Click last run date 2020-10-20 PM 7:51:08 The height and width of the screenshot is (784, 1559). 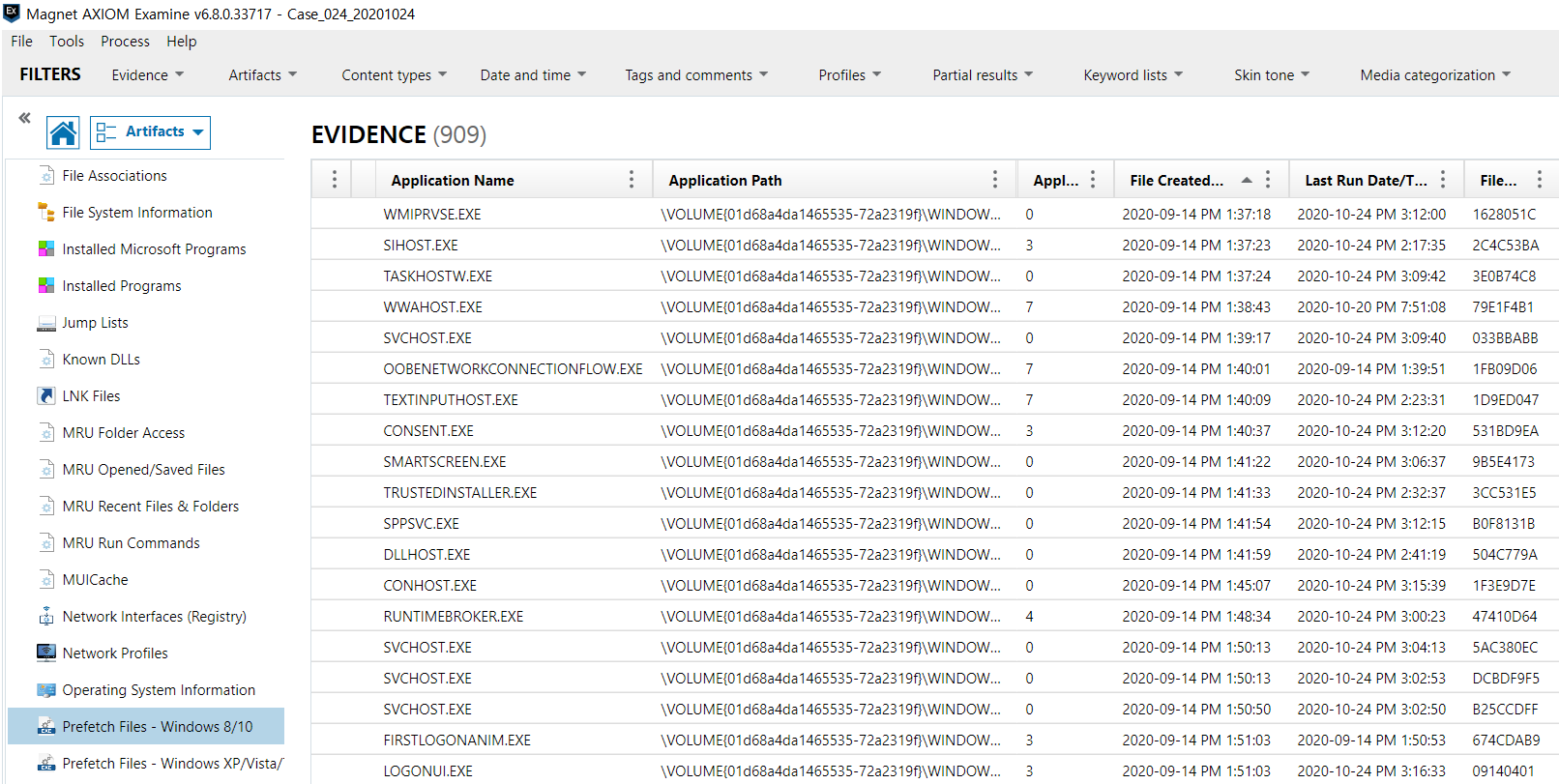coord(1371,306)
